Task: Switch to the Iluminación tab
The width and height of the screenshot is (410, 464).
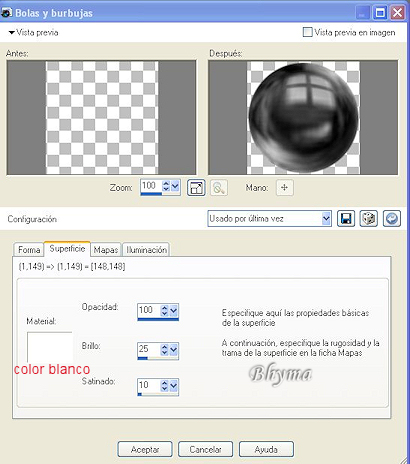Action: [146, 250]
